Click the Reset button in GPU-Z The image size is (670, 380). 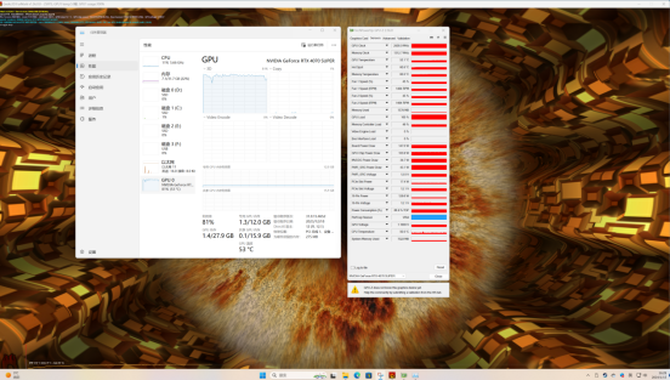click(440, 267)
